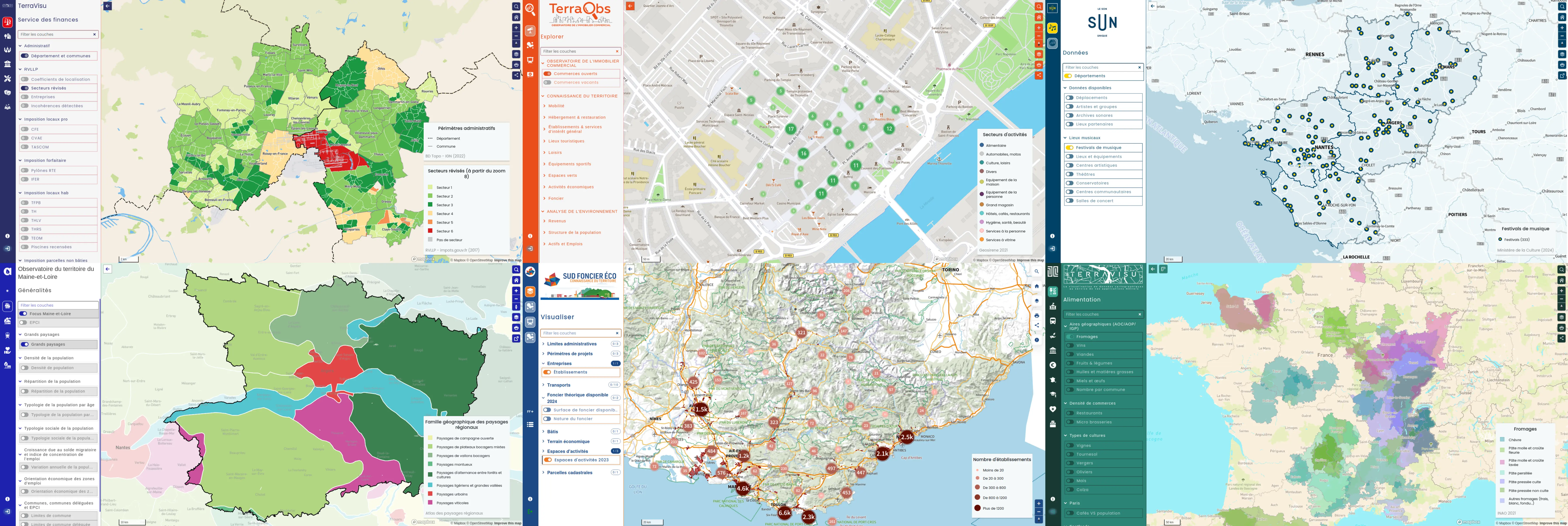1568x526 pixels.
Task: Click the share icon on the Service des finances map
Action: tap(516, 76)
